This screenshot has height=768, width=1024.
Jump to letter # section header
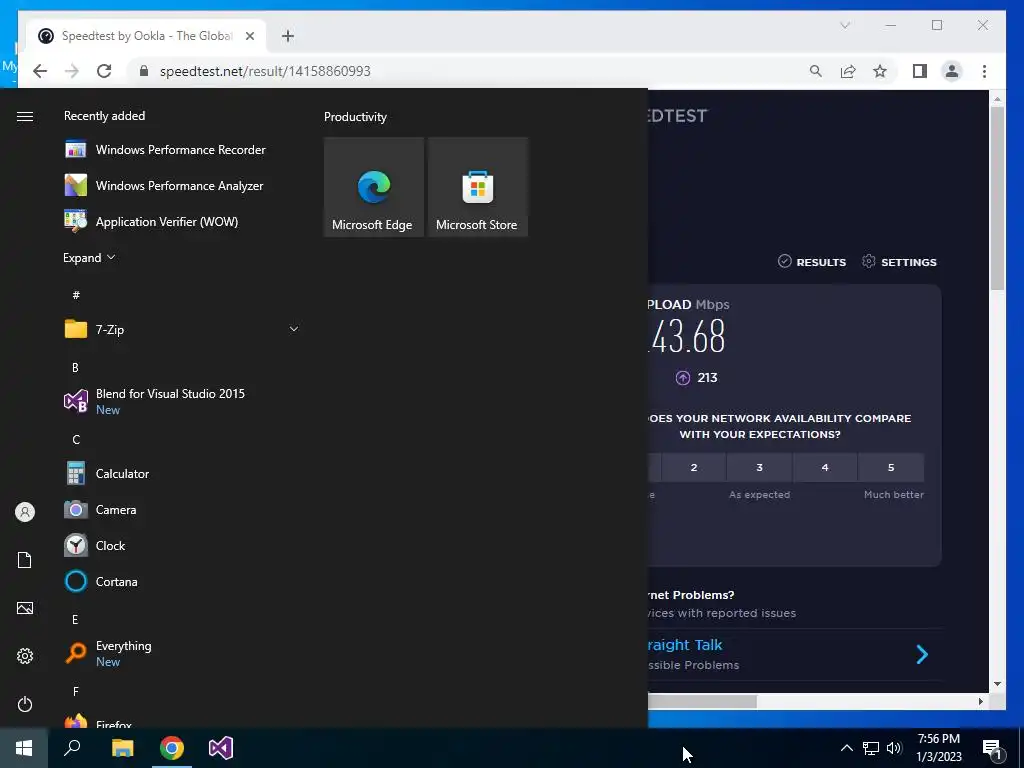pyautogui.click(x=76, y=295)
